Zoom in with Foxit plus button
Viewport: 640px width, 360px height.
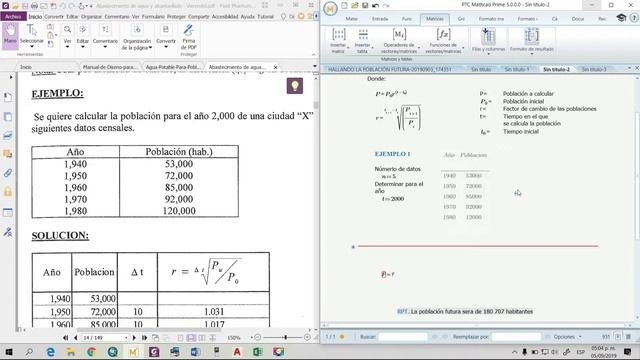coord(307,338)
